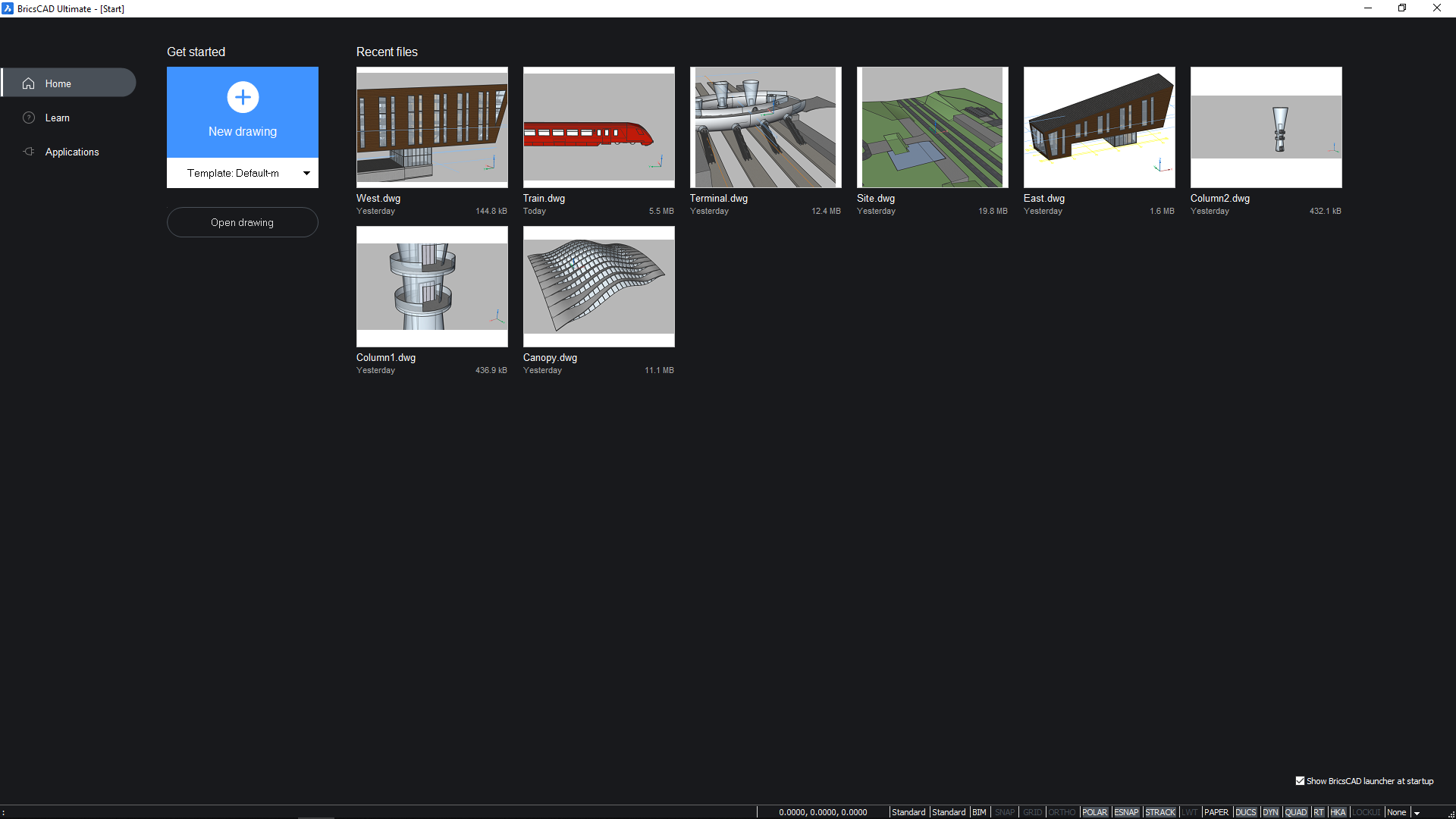
Task: Toggle DUCS in status bar
Action: 1245,812
